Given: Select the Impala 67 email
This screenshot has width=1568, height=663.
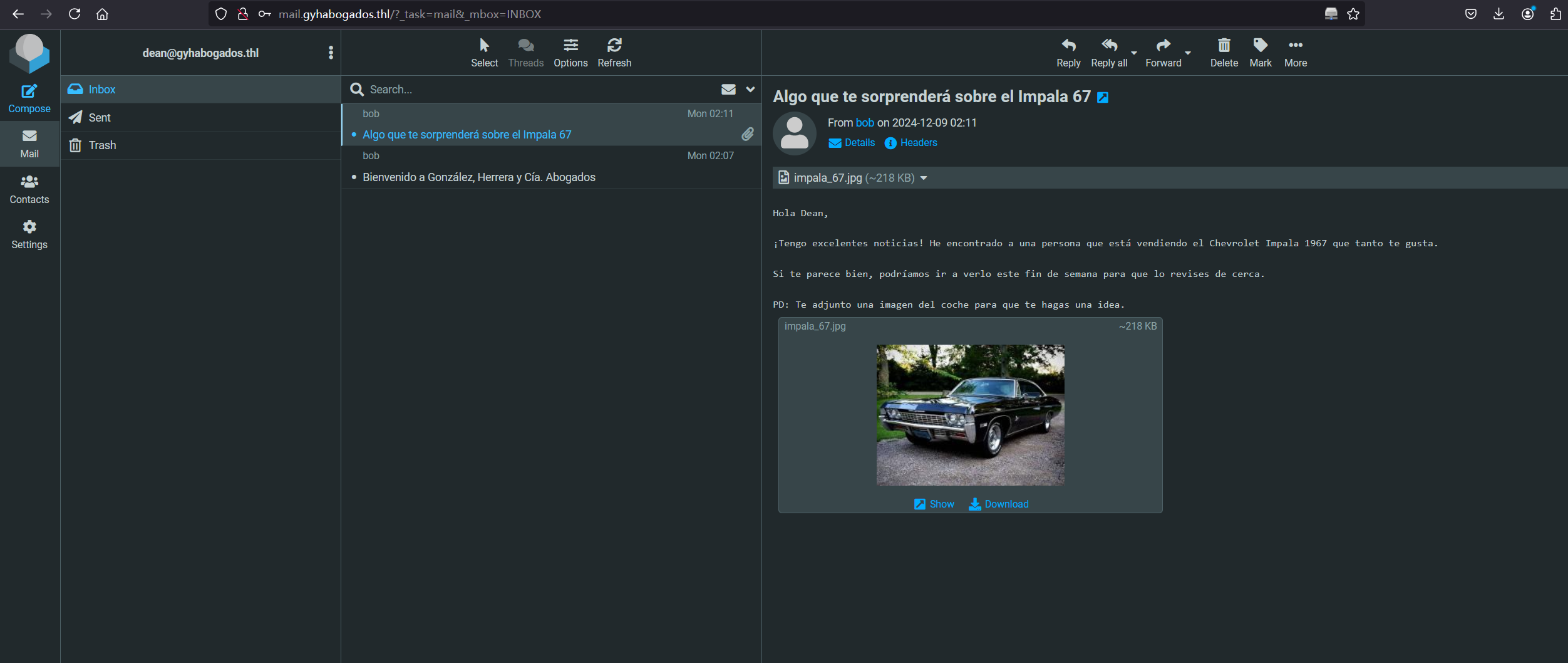Looking at the screenshot, I should [x=551, y=125].
